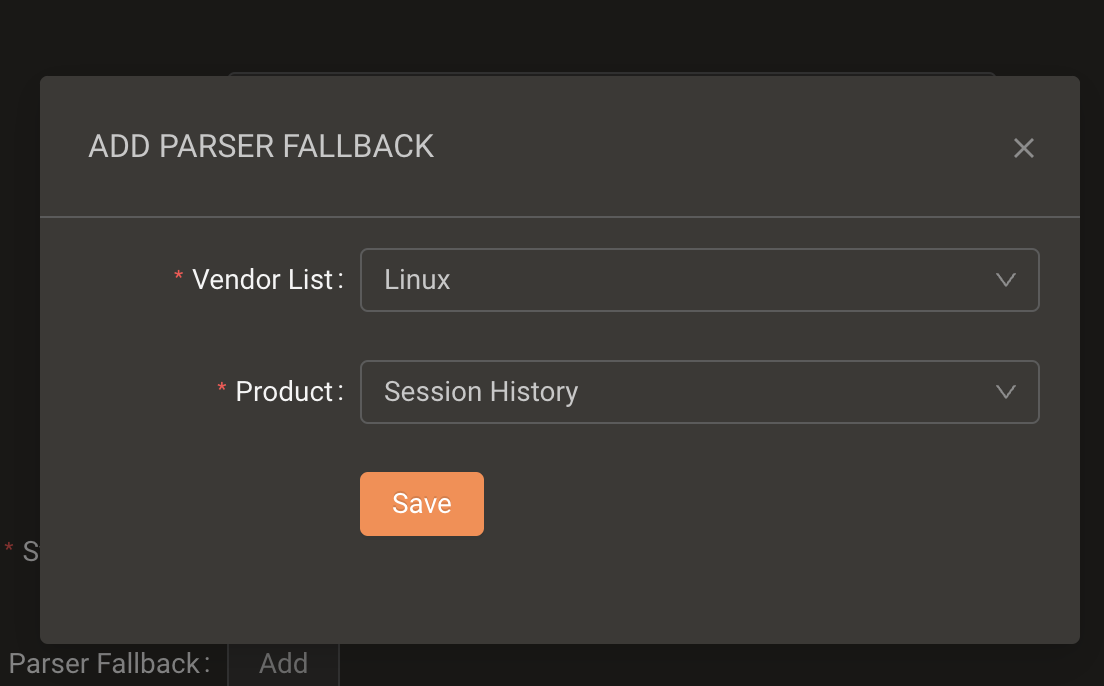Viewport: 1104px width, 686px height.
Task: Click the header divider line under title
Action: coord(560,217)
